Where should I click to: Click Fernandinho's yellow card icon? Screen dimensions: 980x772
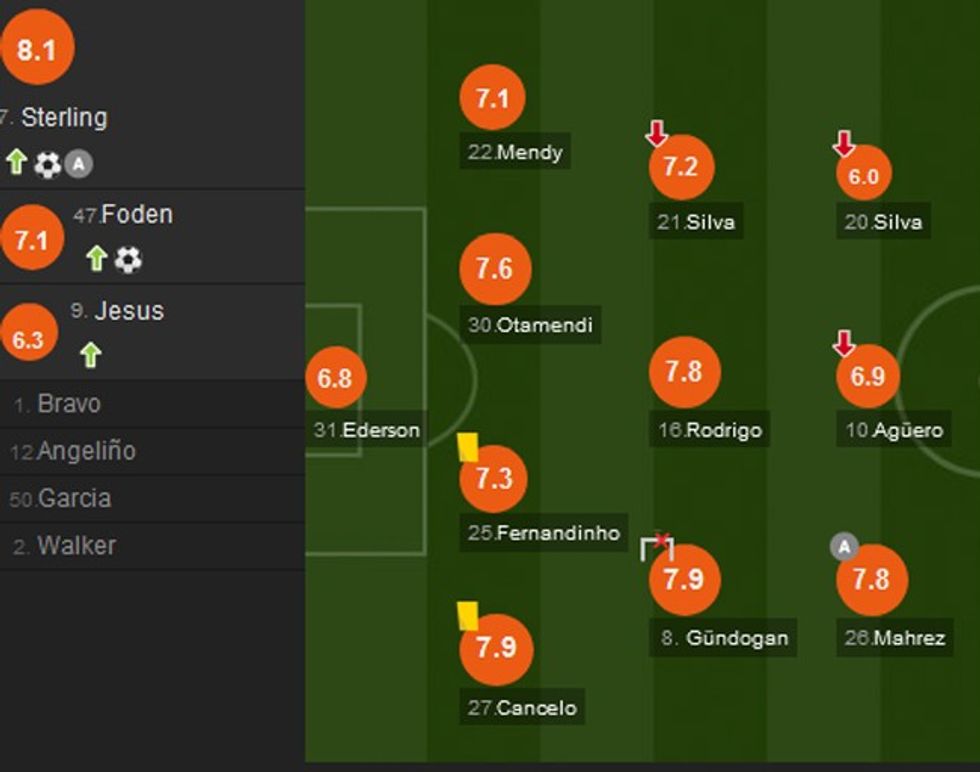click(467, 446)
